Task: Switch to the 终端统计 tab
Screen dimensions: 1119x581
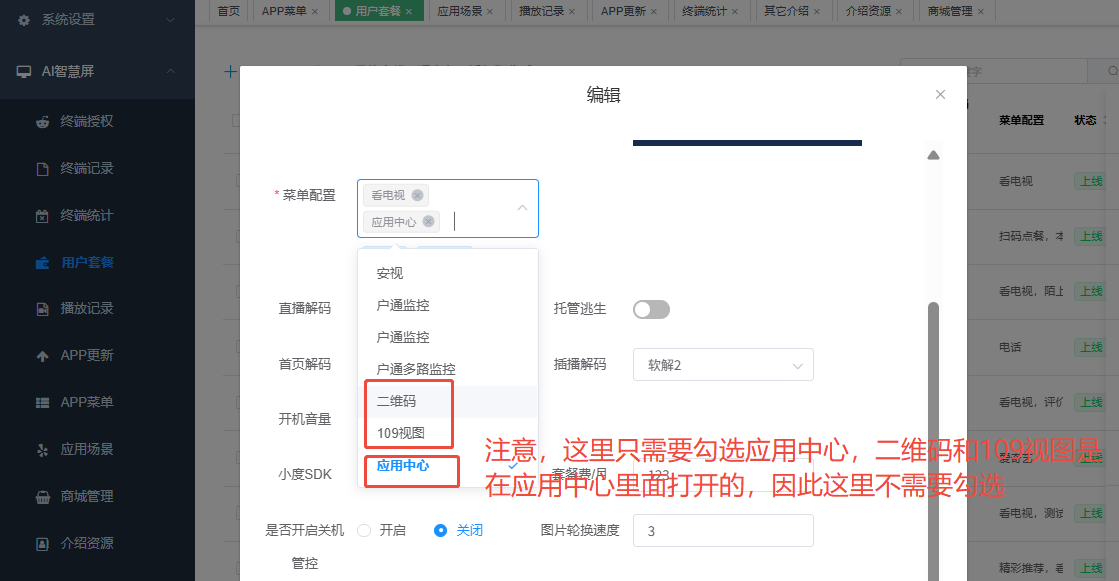Action: (710, 11)
